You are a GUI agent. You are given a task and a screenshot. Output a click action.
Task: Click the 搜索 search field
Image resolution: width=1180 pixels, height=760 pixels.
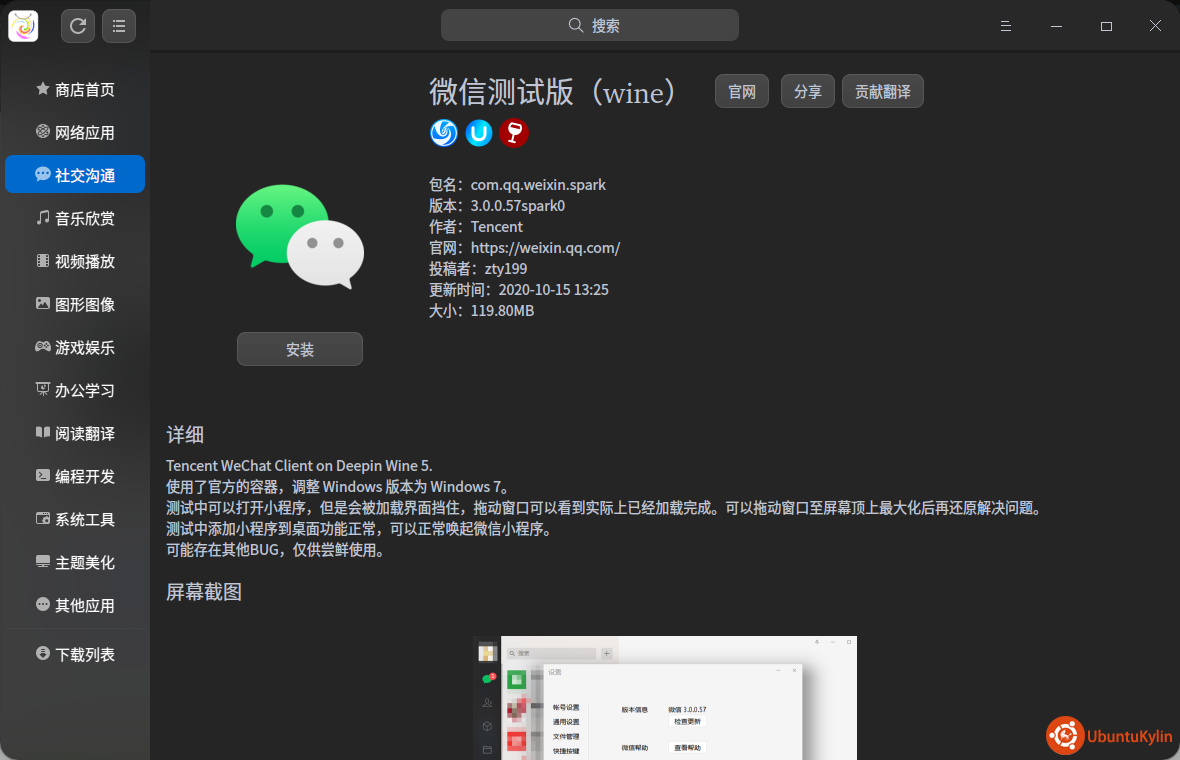[590, 26]
